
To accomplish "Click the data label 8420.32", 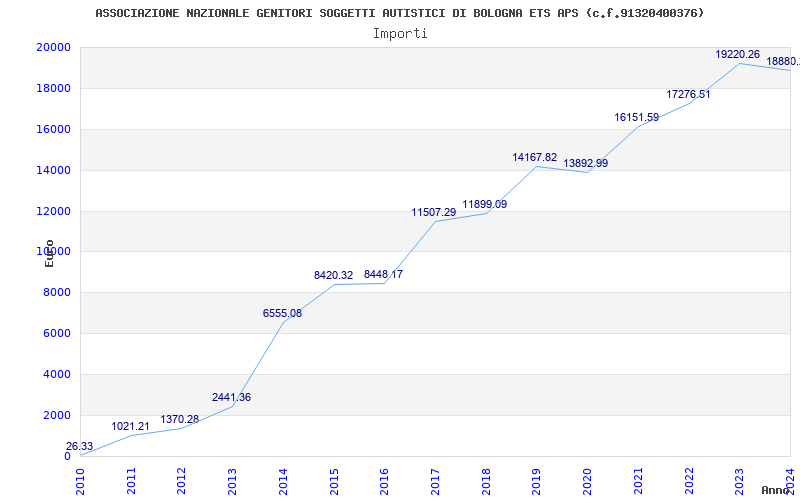I will [x=333, y=276].
